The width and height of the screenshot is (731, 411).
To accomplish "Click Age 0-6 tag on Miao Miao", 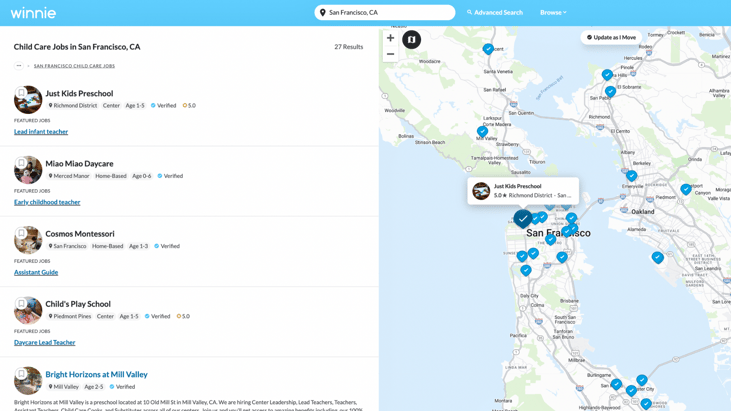I will coord(142,176).
